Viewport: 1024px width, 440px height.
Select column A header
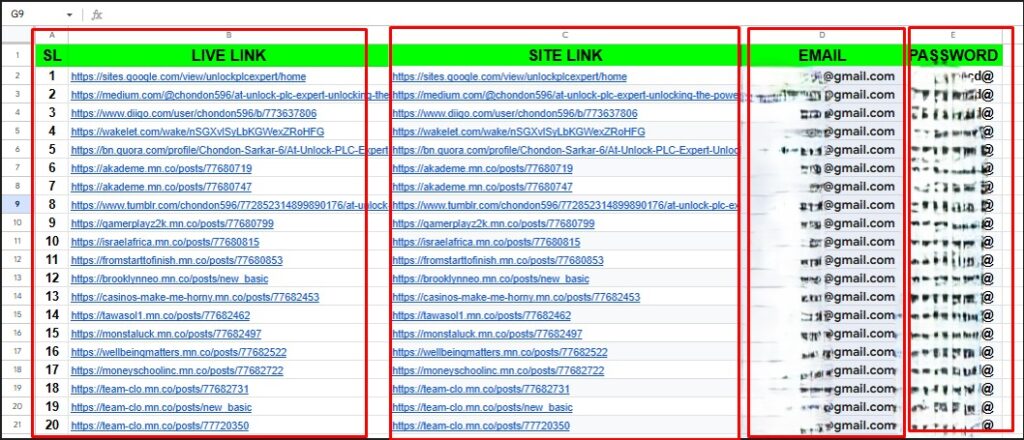point(51,35)
